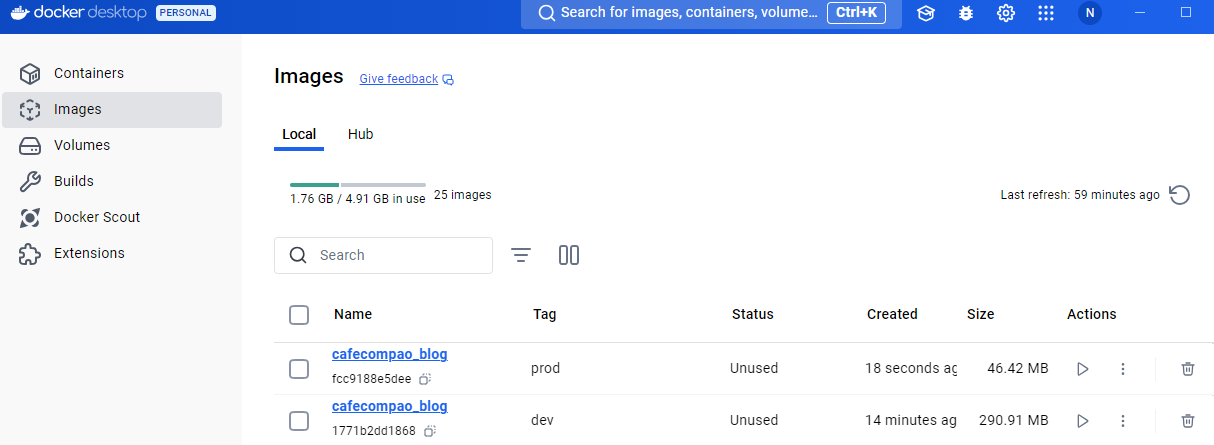The image size is (1214, 445).
Task: Run the cafecompao_blog dev image
Action: (x=1082, y=421)
